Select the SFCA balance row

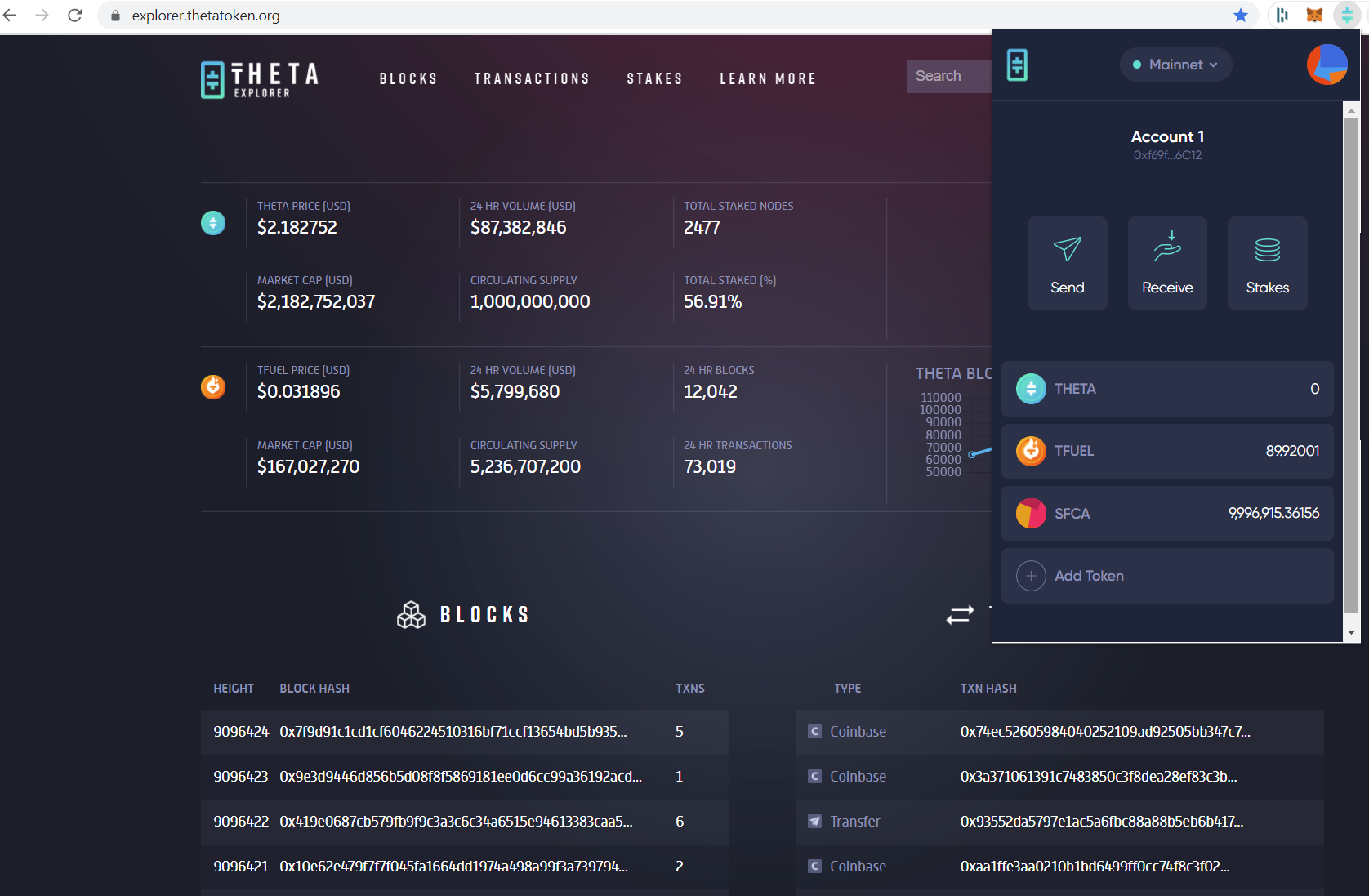coord(1167,513)
